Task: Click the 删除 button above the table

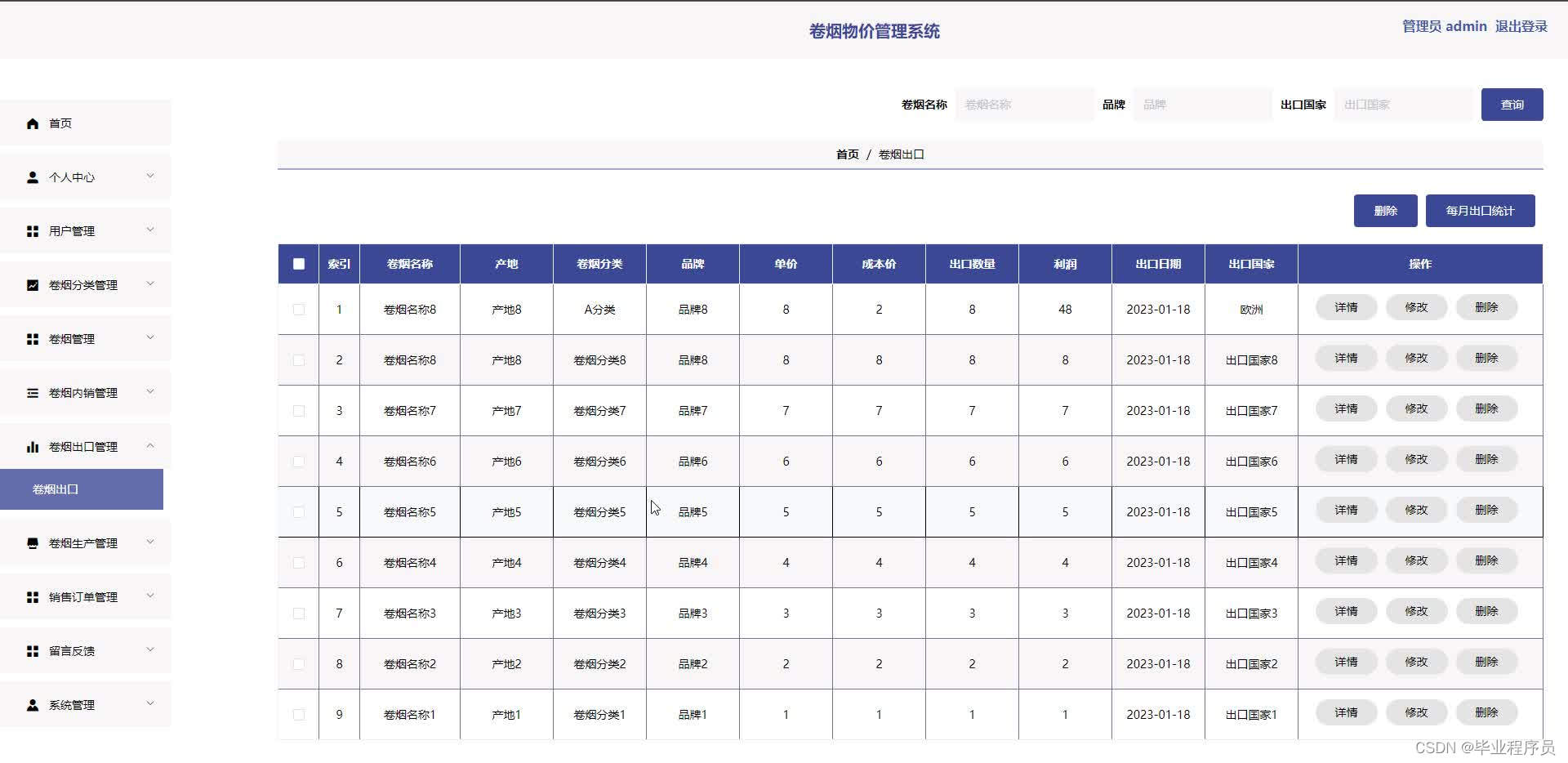Action: (1385, 211)
